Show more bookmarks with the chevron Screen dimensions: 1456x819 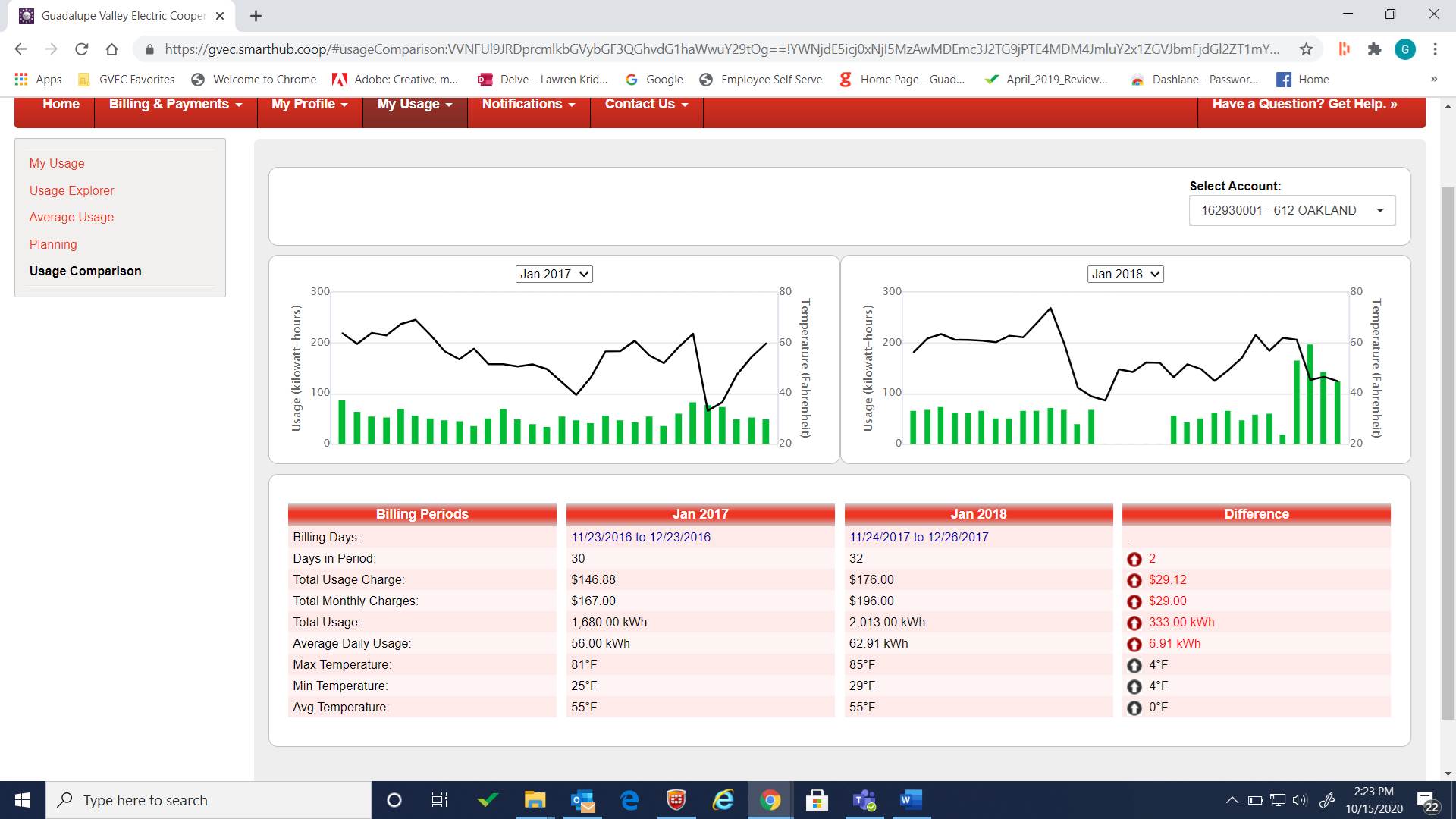[x=1433, y=79]
